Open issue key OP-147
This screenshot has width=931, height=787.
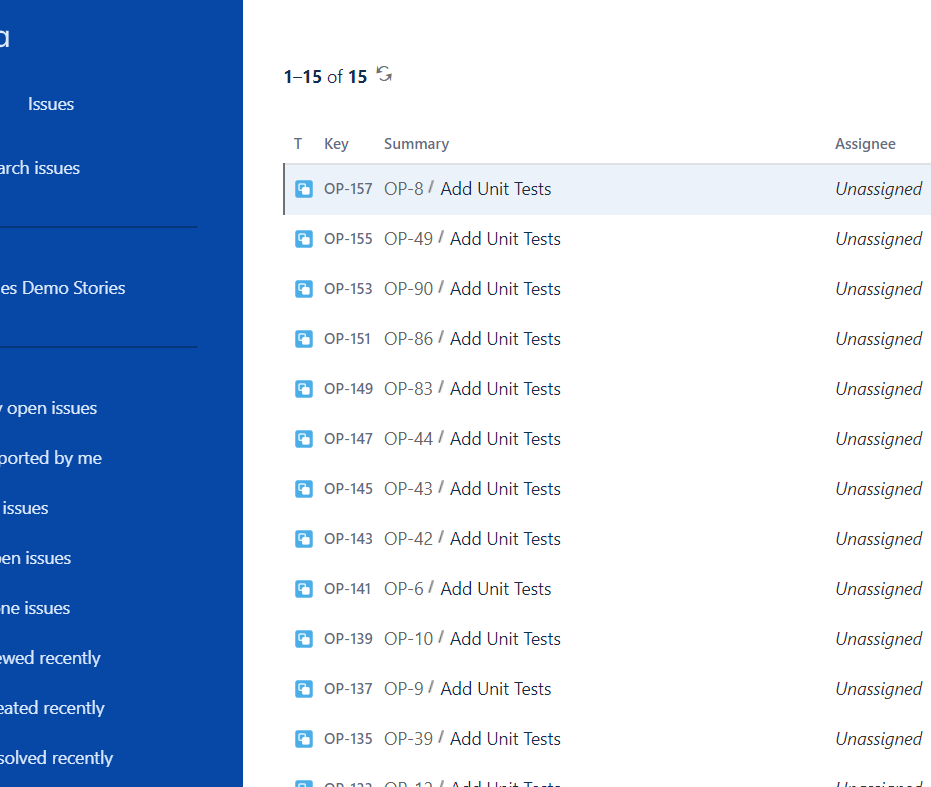348,438
